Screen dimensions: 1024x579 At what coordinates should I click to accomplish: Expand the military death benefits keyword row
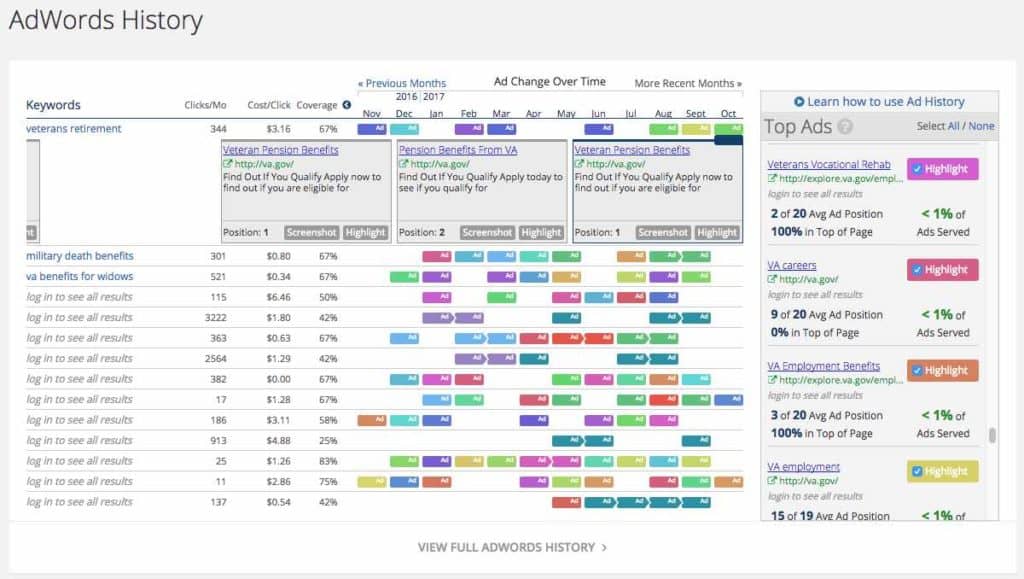(x=80, y=256)
